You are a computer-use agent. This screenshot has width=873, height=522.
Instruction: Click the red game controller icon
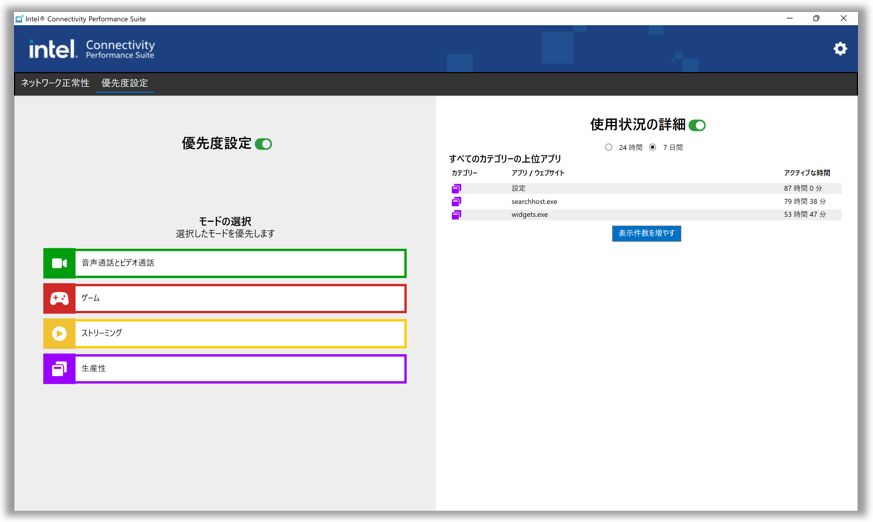pyautogui.click(x=59, y=299)
